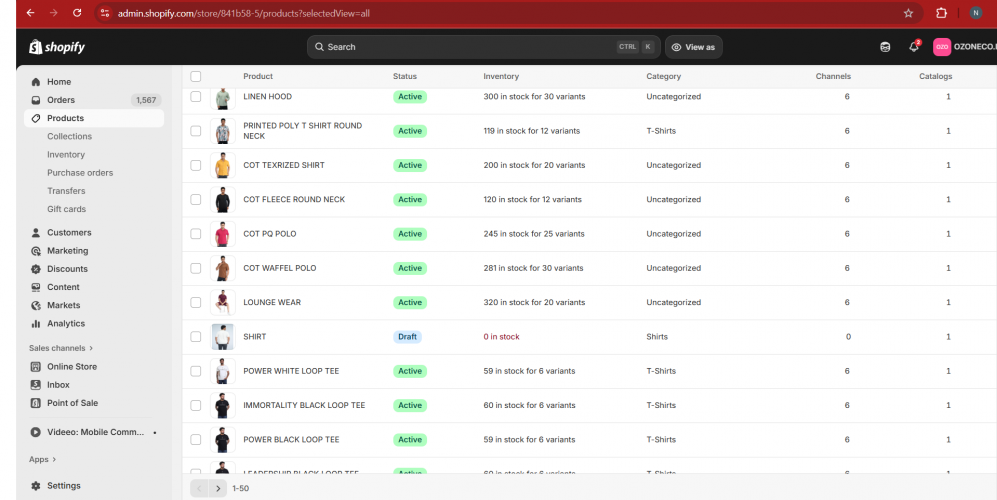Open Gift cards in sidebar

point(66,209)
